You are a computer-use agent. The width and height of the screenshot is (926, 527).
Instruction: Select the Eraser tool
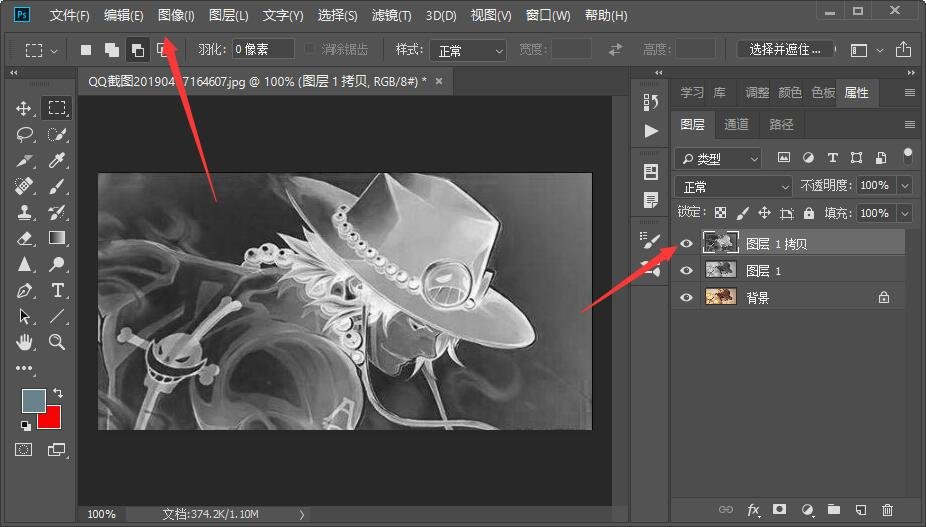[24, 239]
